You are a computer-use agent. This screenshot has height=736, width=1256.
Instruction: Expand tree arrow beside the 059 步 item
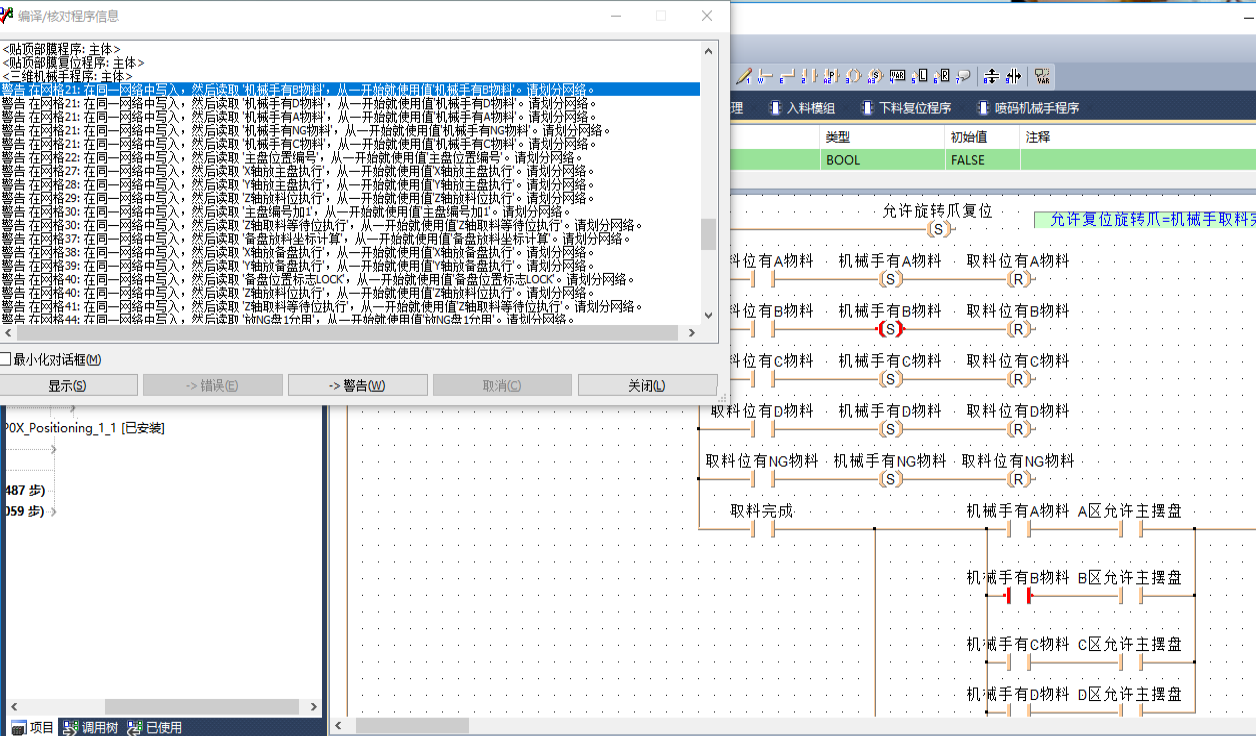click(52, 512)
